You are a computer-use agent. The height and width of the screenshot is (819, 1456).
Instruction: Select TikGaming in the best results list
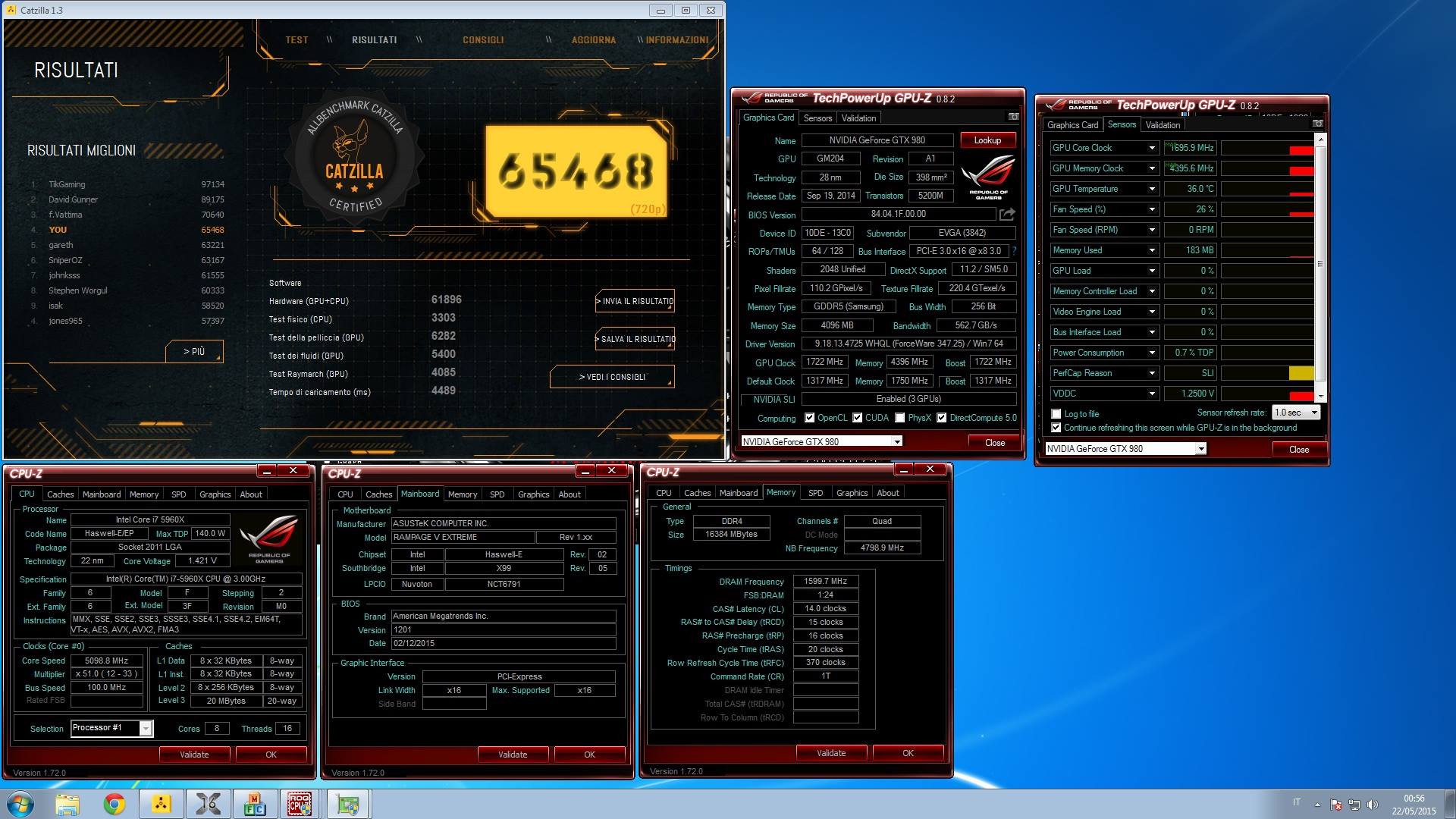pos(127,184)
